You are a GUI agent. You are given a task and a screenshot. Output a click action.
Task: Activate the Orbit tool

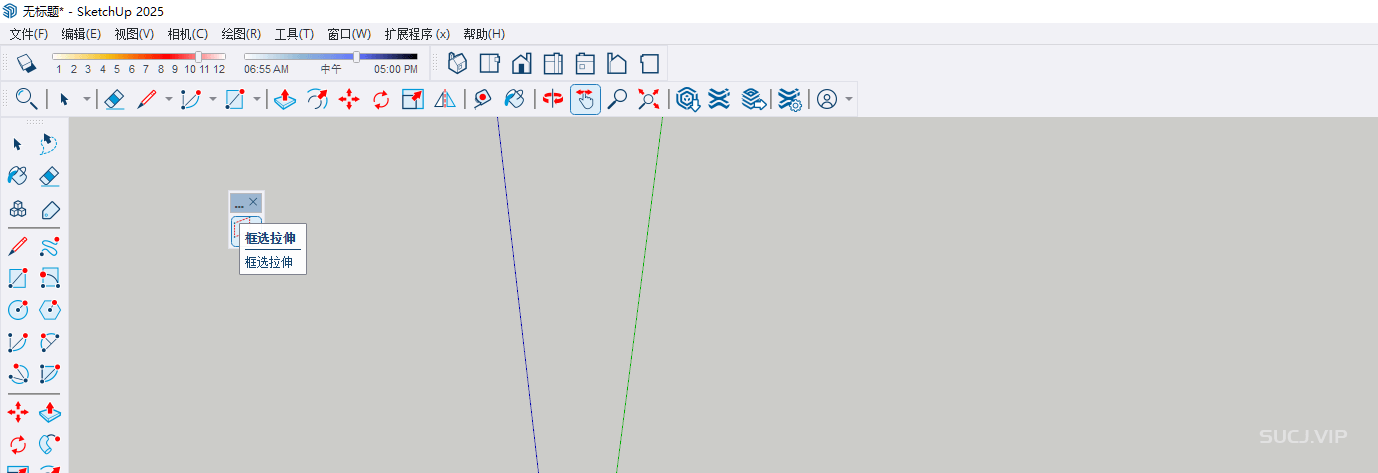click(553, 99)
